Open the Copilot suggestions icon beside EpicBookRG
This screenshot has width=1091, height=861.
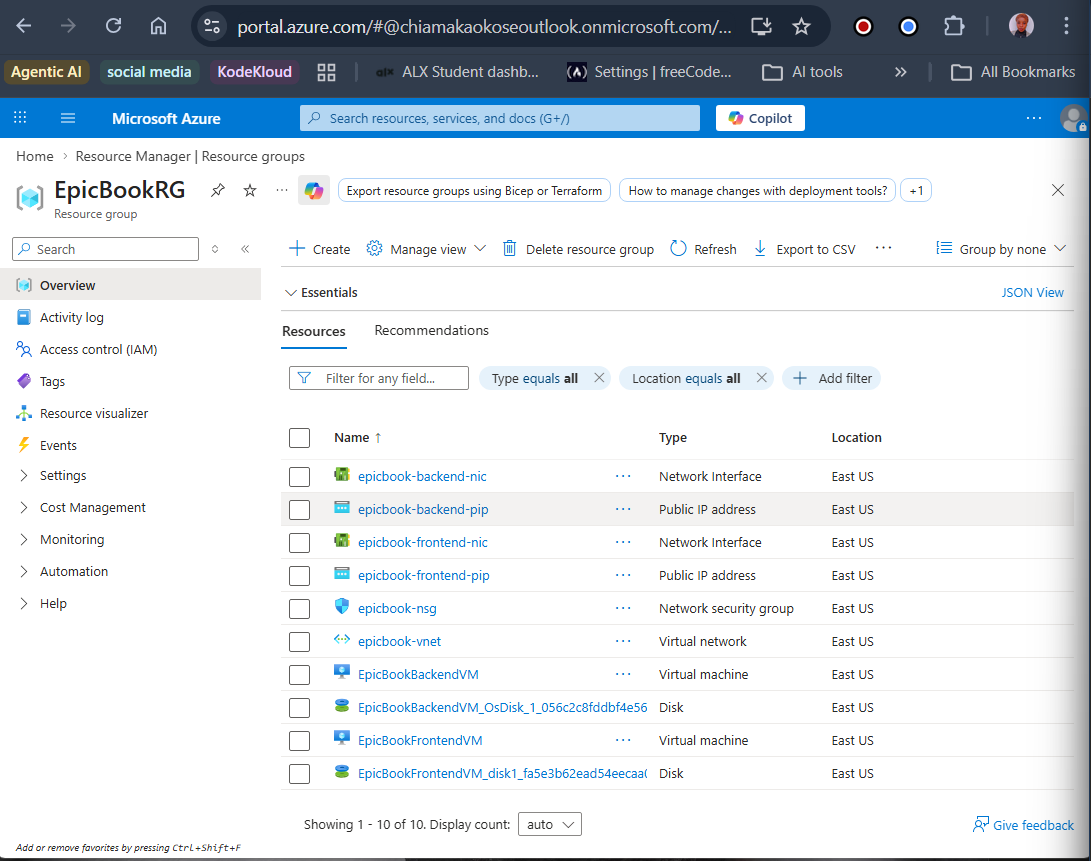314,190
